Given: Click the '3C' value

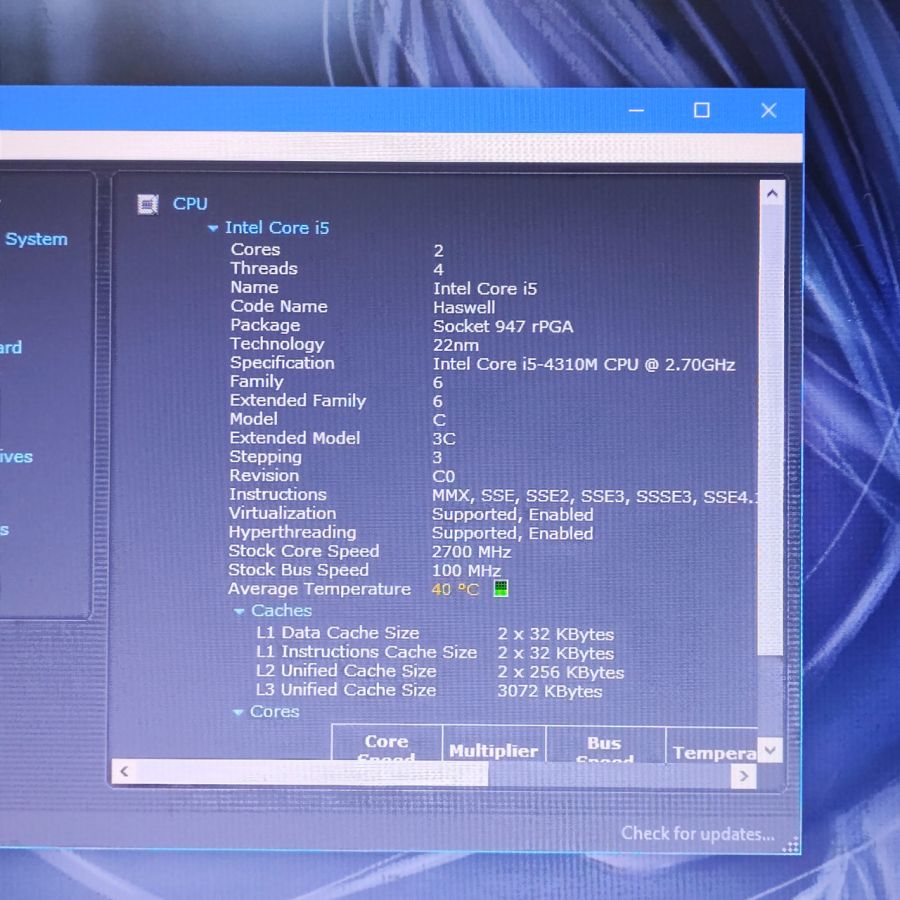Looking at the screenshot, I should coord(444,439).
